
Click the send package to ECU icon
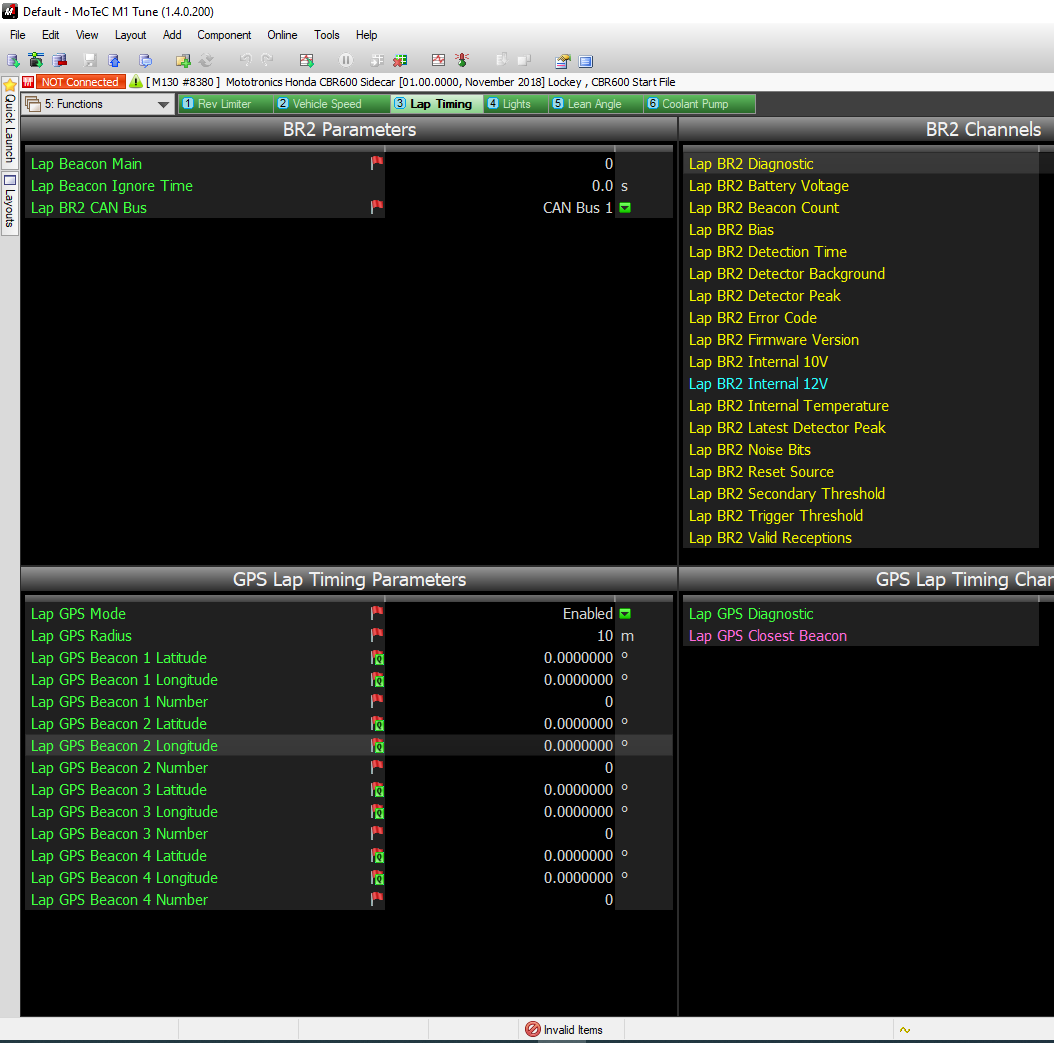click(x=60, y=60)
